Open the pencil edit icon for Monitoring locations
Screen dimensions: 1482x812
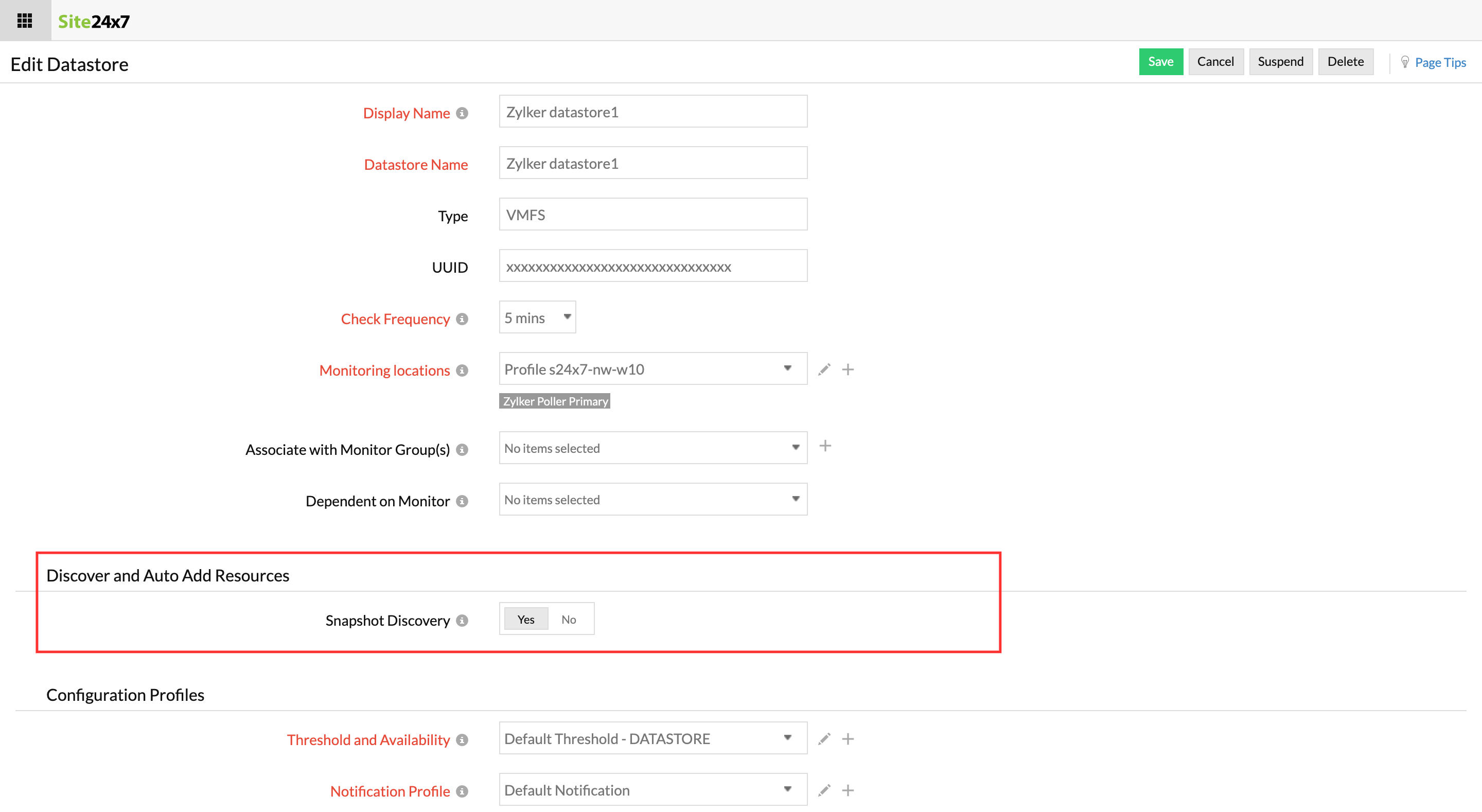tap(824, 369)
